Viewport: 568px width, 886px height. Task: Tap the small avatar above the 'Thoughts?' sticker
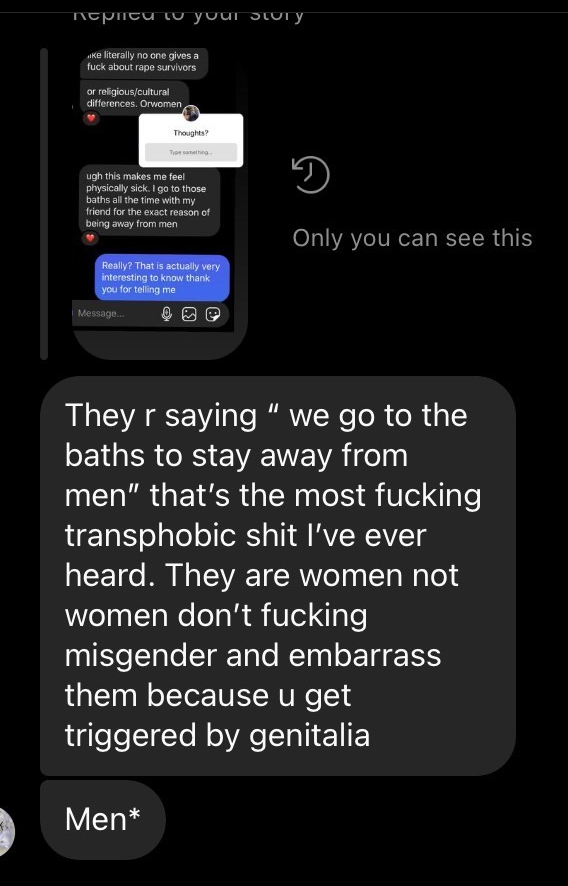[191, 113]
